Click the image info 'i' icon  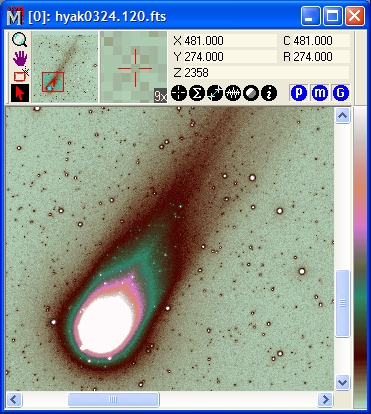click(x=269, y=93)
